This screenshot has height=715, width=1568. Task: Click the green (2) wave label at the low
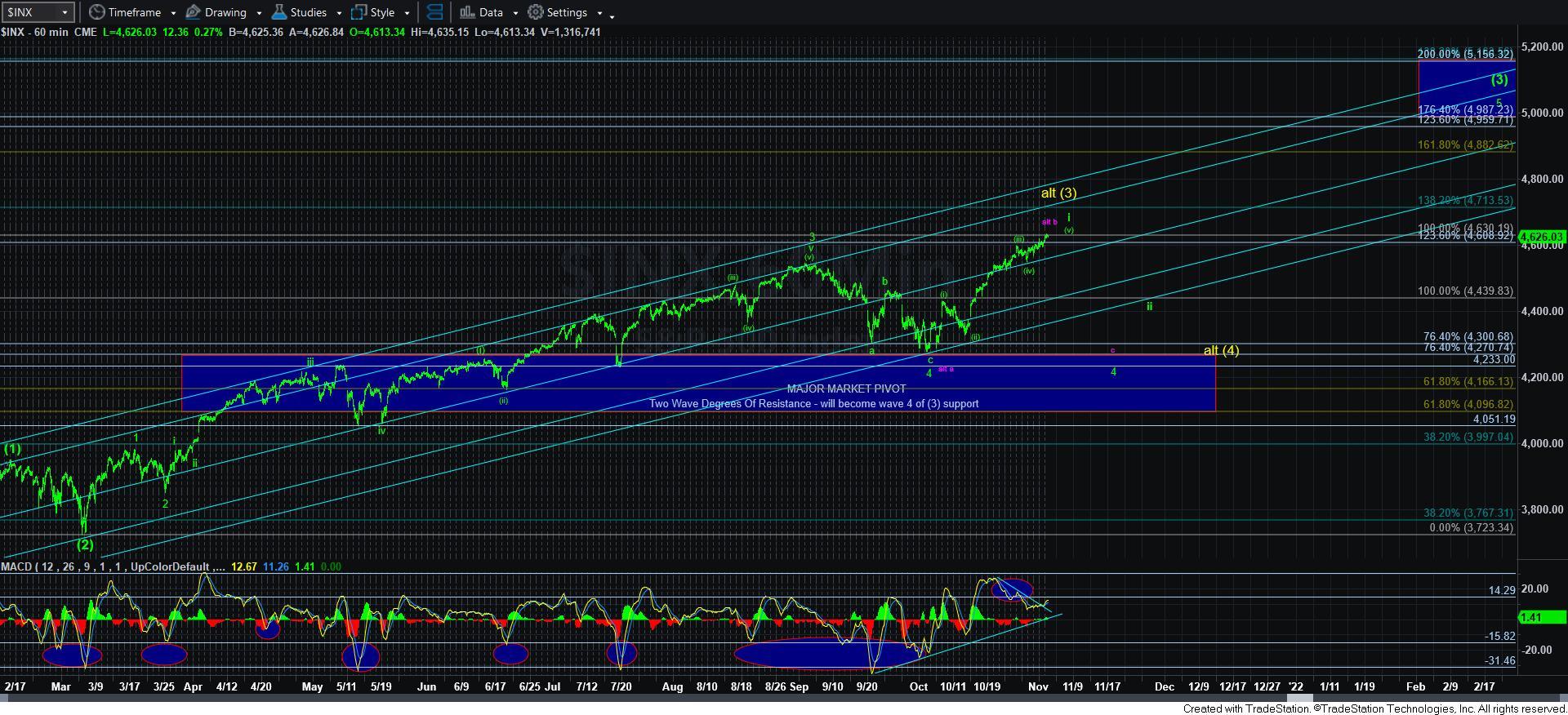[85, 544]
